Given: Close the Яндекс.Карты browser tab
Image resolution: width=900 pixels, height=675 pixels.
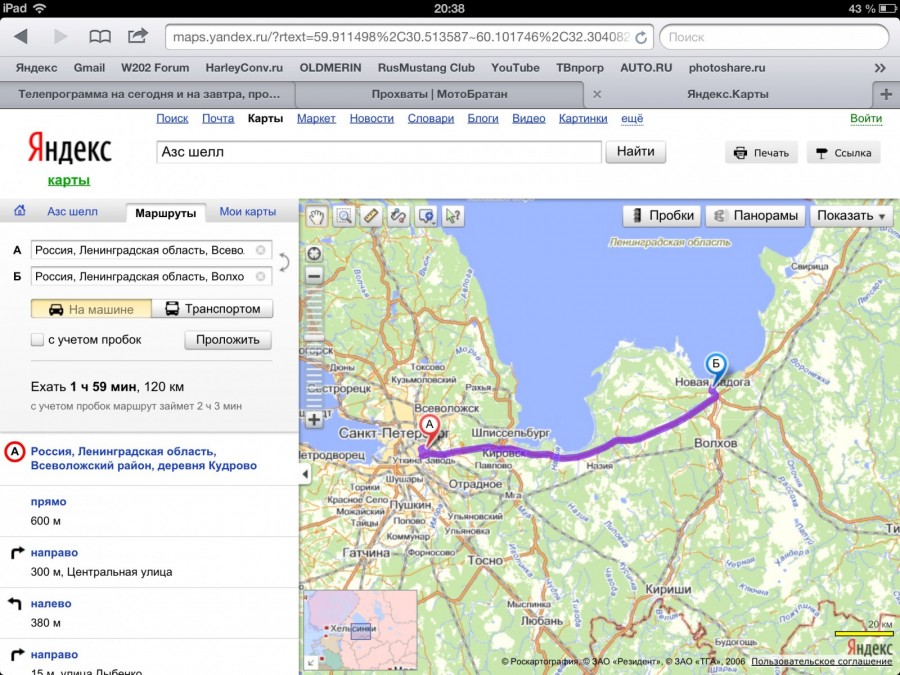Looking at the screenshot, I should coord(597,94).
